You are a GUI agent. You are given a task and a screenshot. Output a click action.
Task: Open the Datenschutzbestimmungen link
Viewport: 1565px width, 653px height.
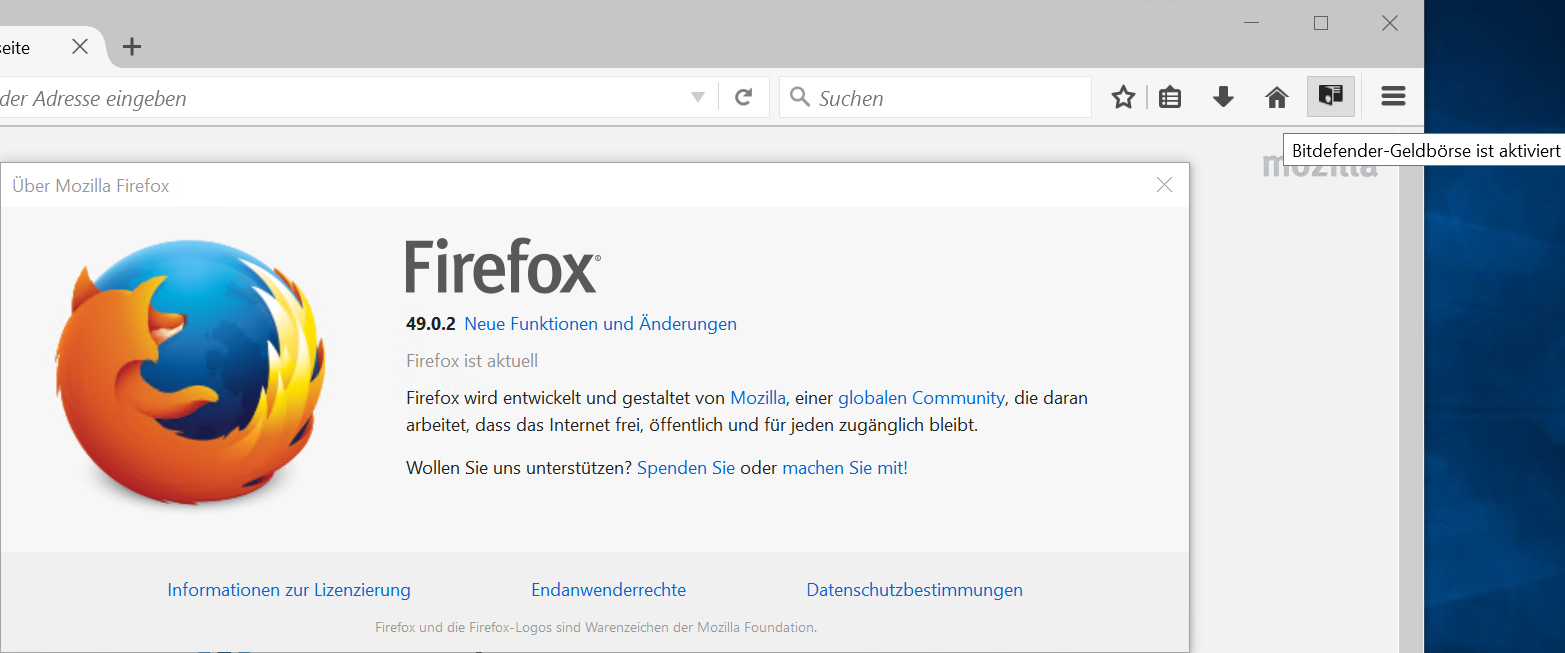click(915, 590)
